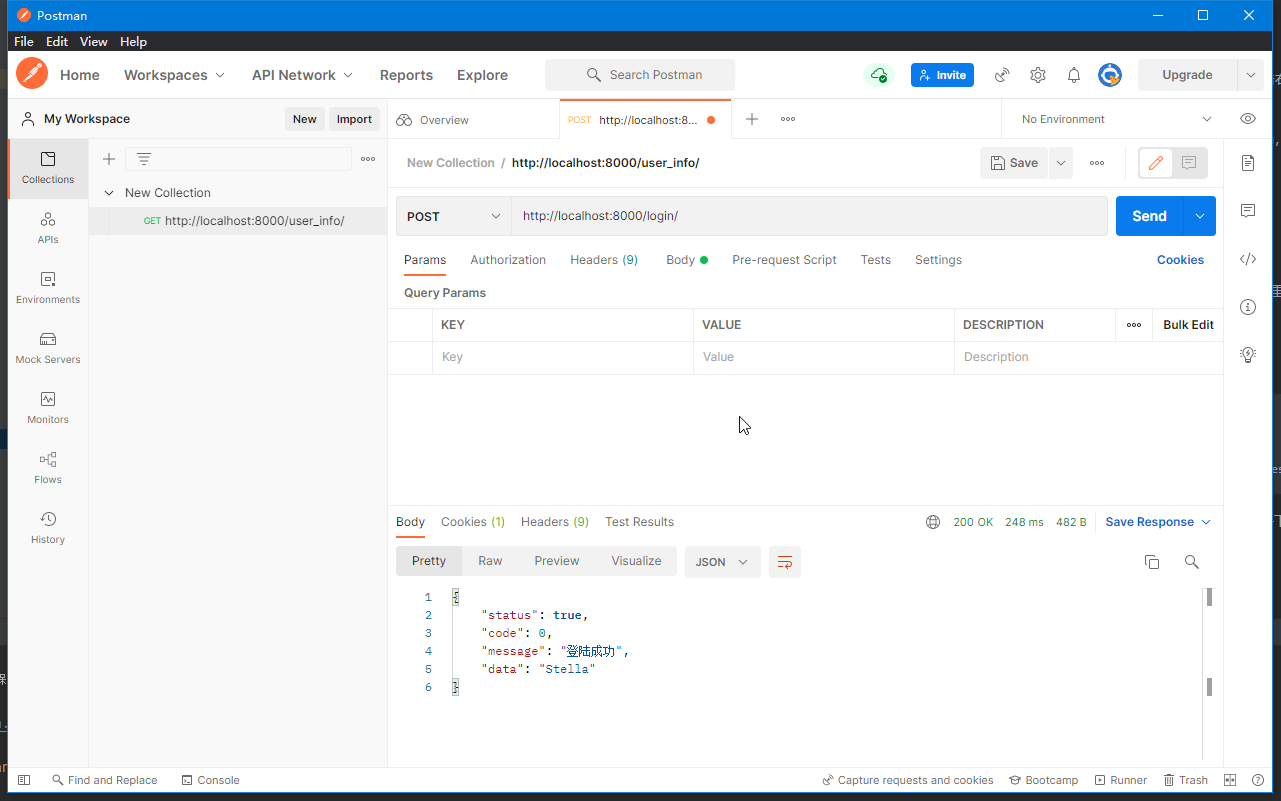Click the Send button
The height and width of the screenshot is (801, 1281).
click(1149, 216)
